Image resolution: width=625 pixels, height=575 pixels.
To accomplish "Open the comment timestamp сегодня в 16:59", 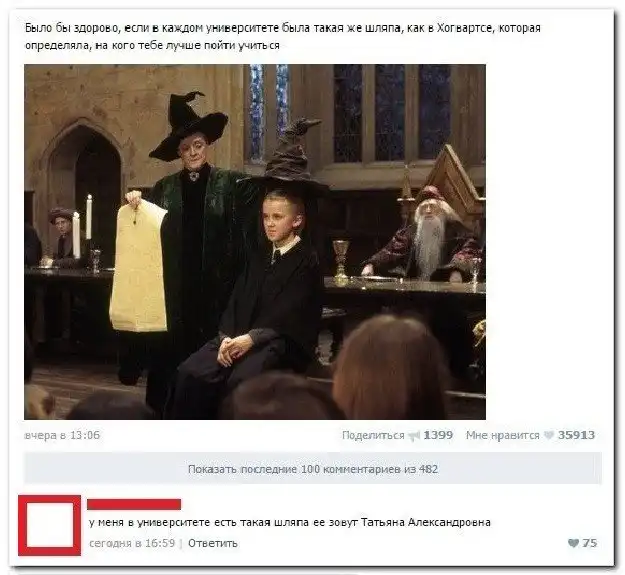I will pyautogui.click(x=132, y=543).
